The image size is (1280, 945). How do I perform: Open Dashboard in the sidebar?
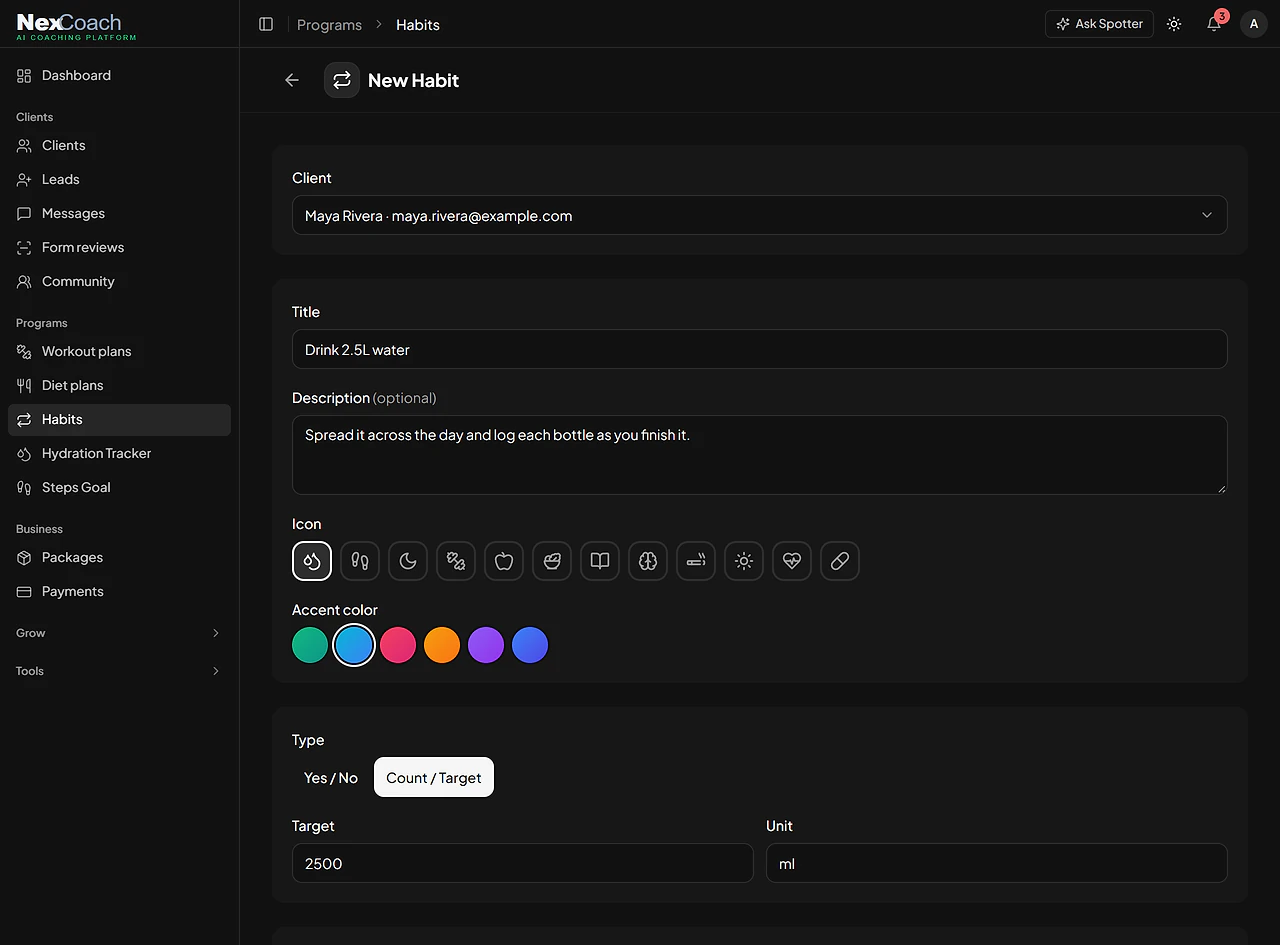[x=119, y=75]
